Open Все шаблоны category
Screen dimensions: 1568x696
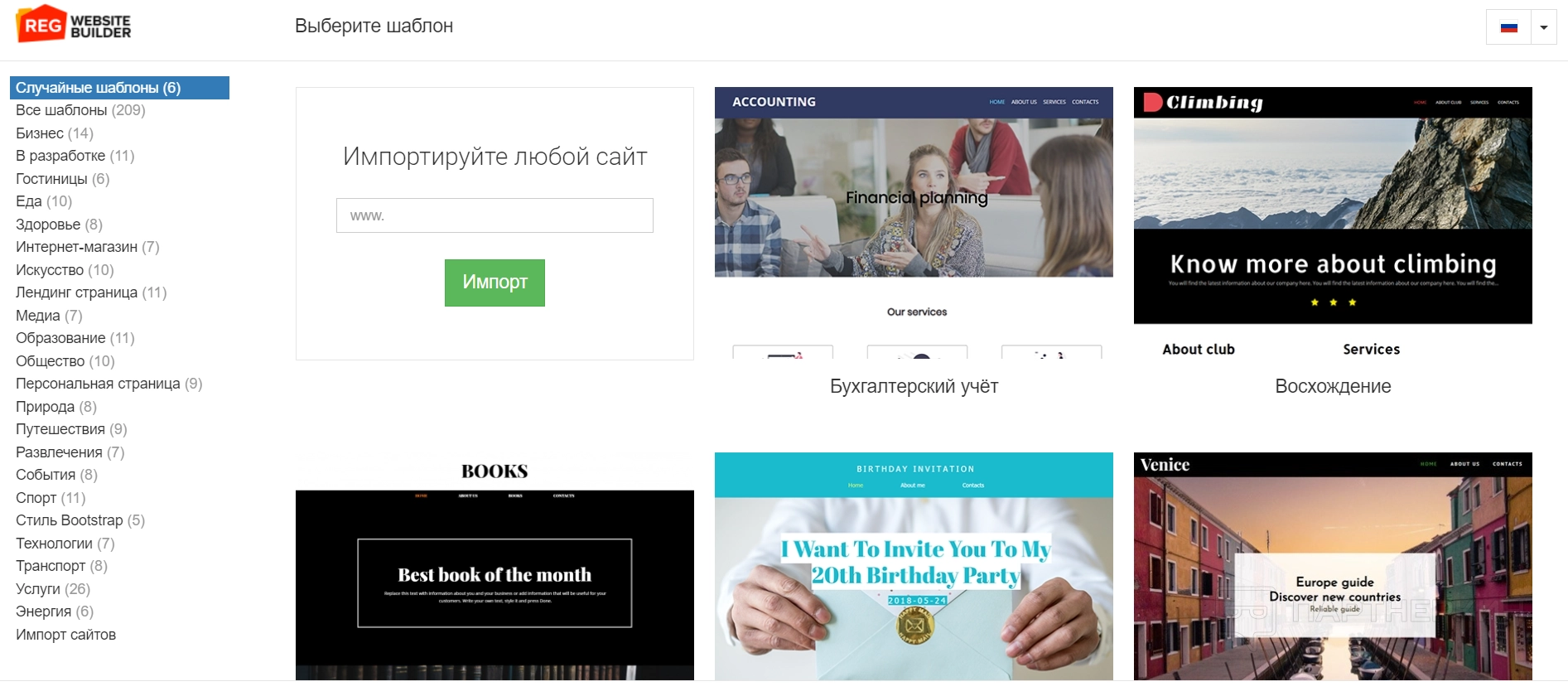[x=80, y=110]
